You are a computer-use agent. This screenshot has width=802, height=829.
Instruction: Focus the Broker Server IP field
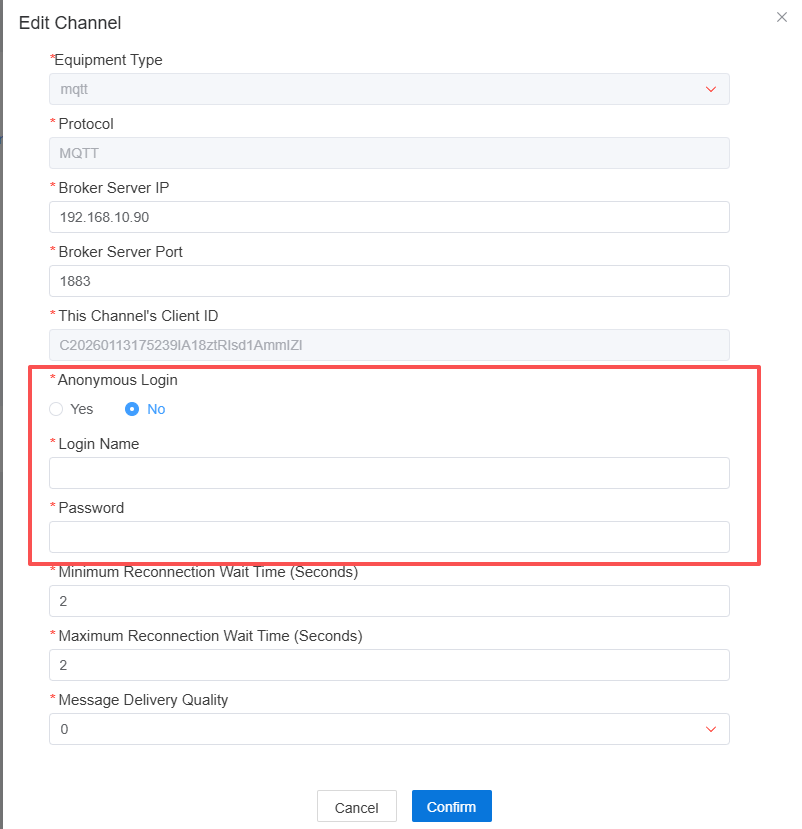[x=388, y=217]
